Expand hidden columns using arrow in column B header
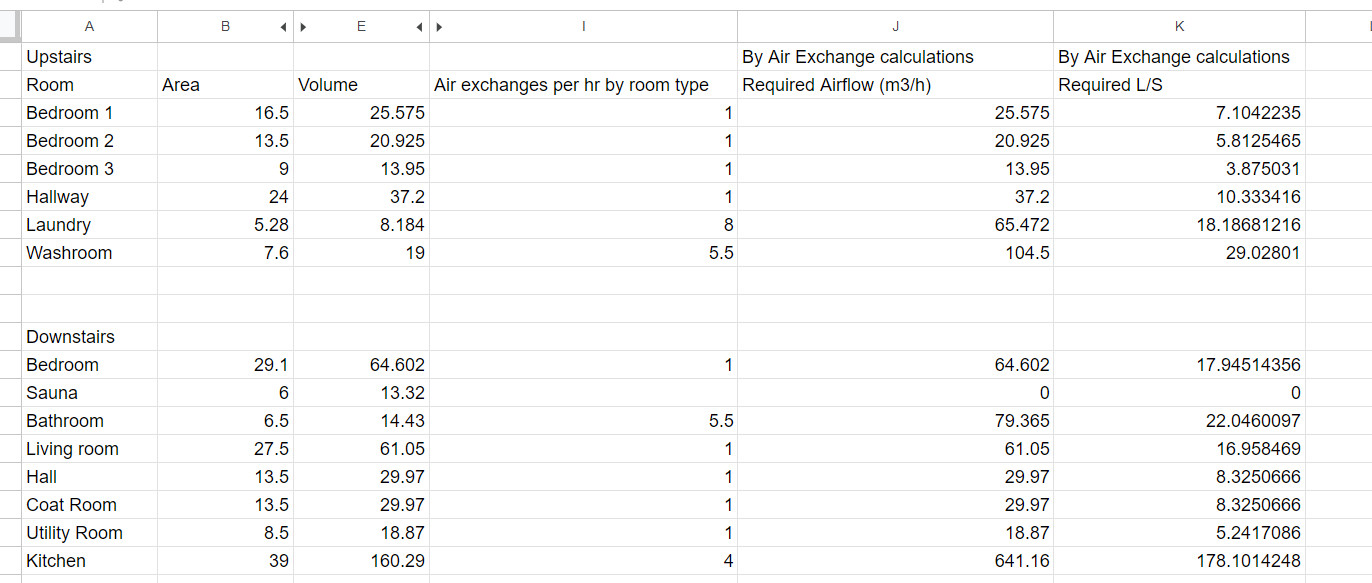1372x583 pixels. tap(284, 27)
